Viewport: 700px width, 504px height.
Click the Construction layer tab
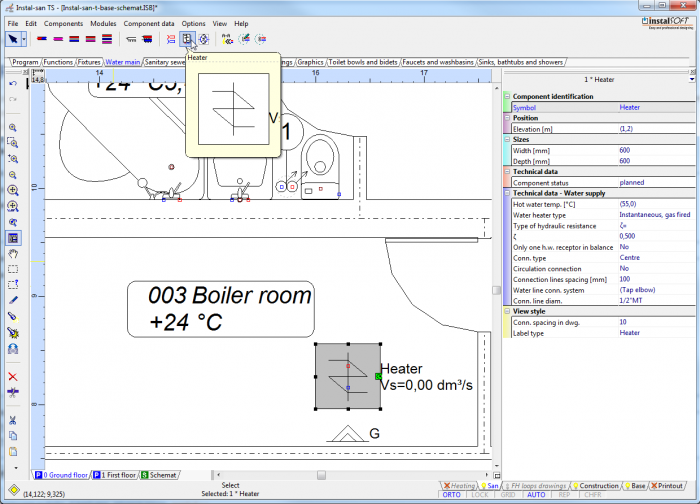[598, 485]
